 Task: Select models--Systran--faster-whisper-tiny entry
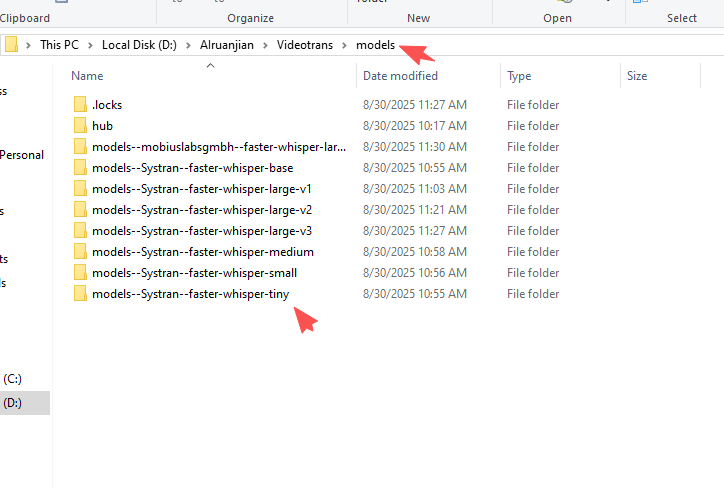(190, 294)
